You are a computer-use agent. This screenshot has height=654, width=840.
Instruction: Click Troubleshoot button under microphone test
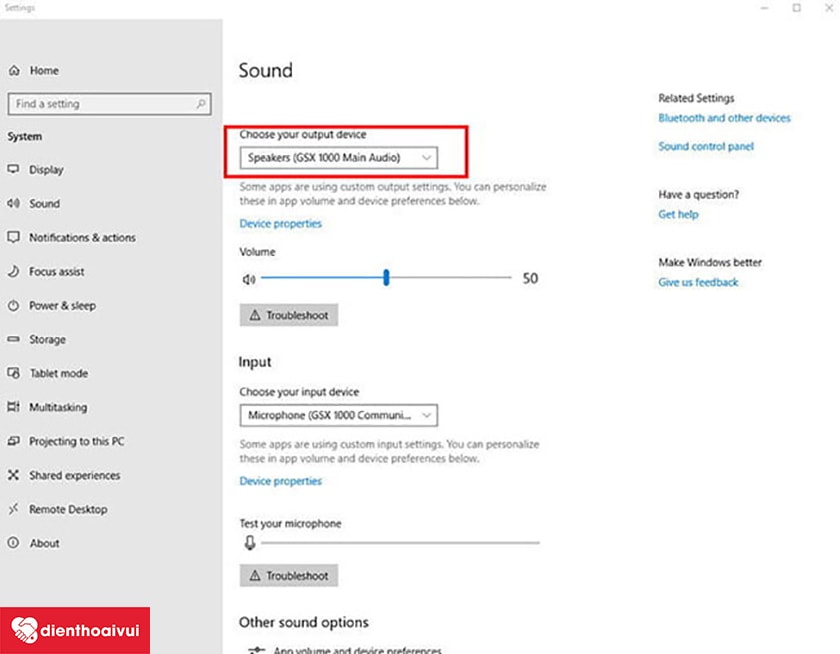click(289, 576)
